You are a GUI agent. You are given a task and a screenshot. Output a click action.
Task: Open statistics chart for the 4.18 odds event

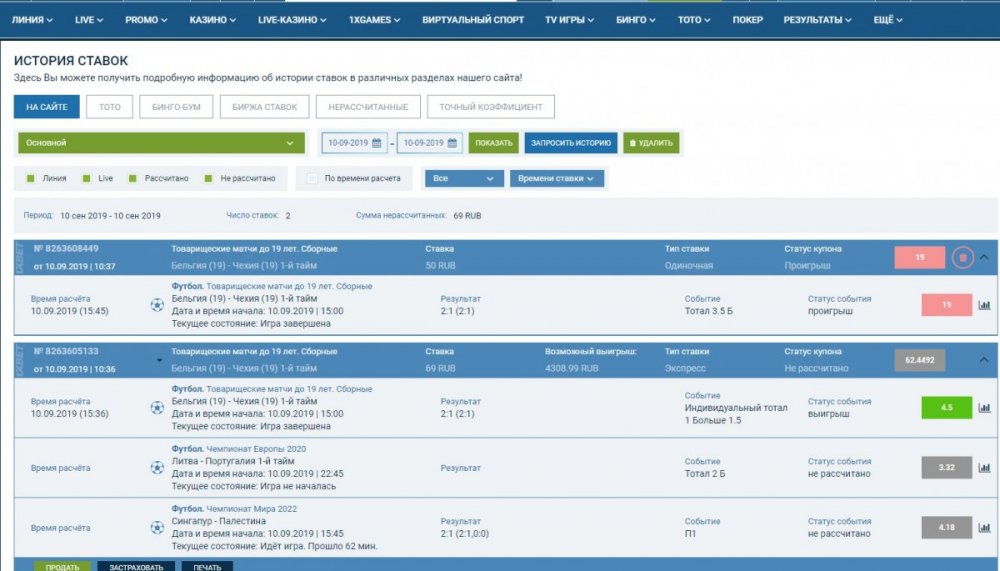pyautogui.click(x=984, y=527)
